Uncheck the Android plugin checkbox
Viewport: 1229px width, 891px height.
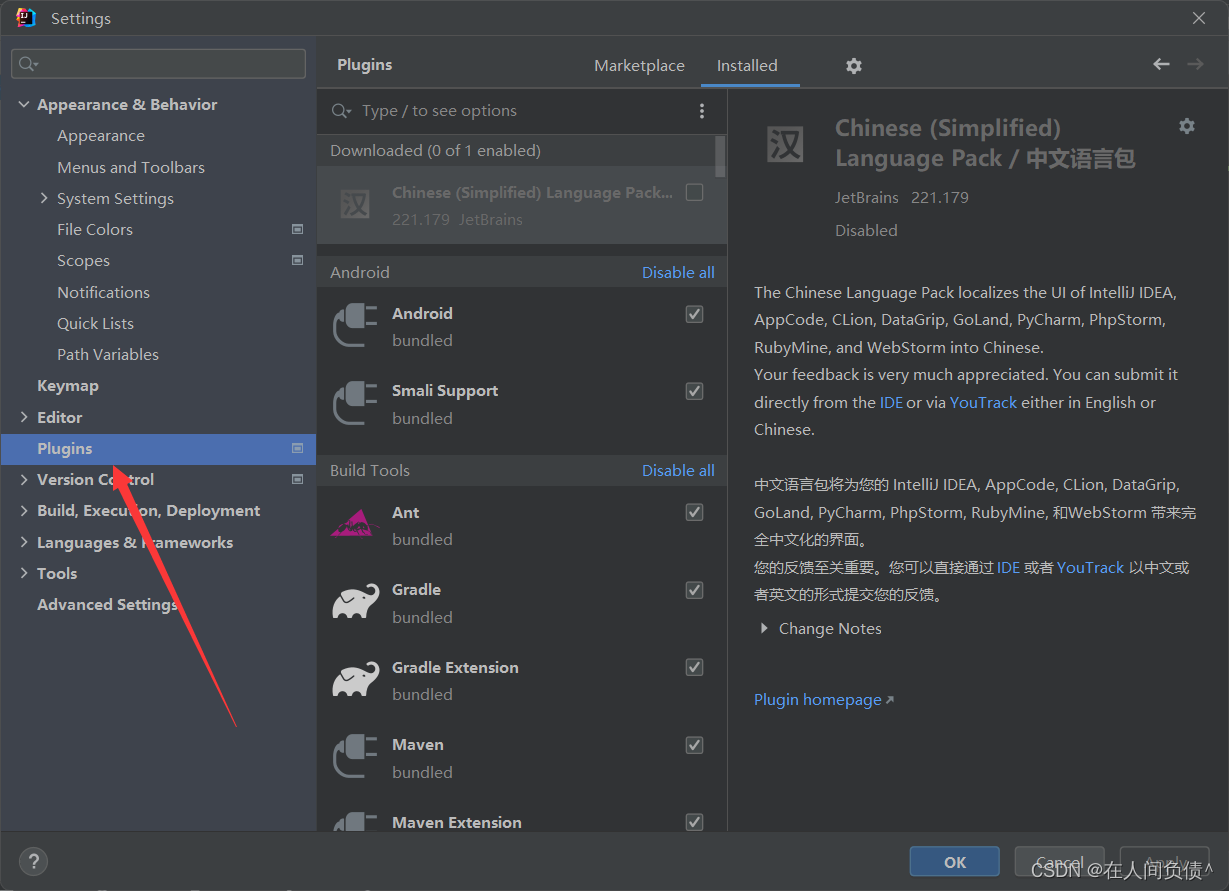694,314
